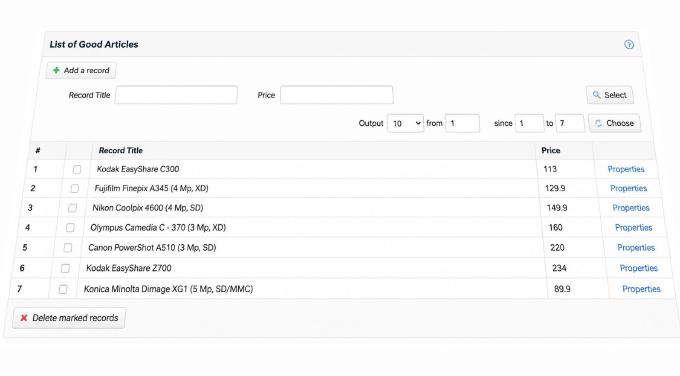Click the 'Kodak EasyShare C300' title text
Image resolution: width=680 pixels, height=376 pixels.
pyautogui.click(x=138, y=169)
